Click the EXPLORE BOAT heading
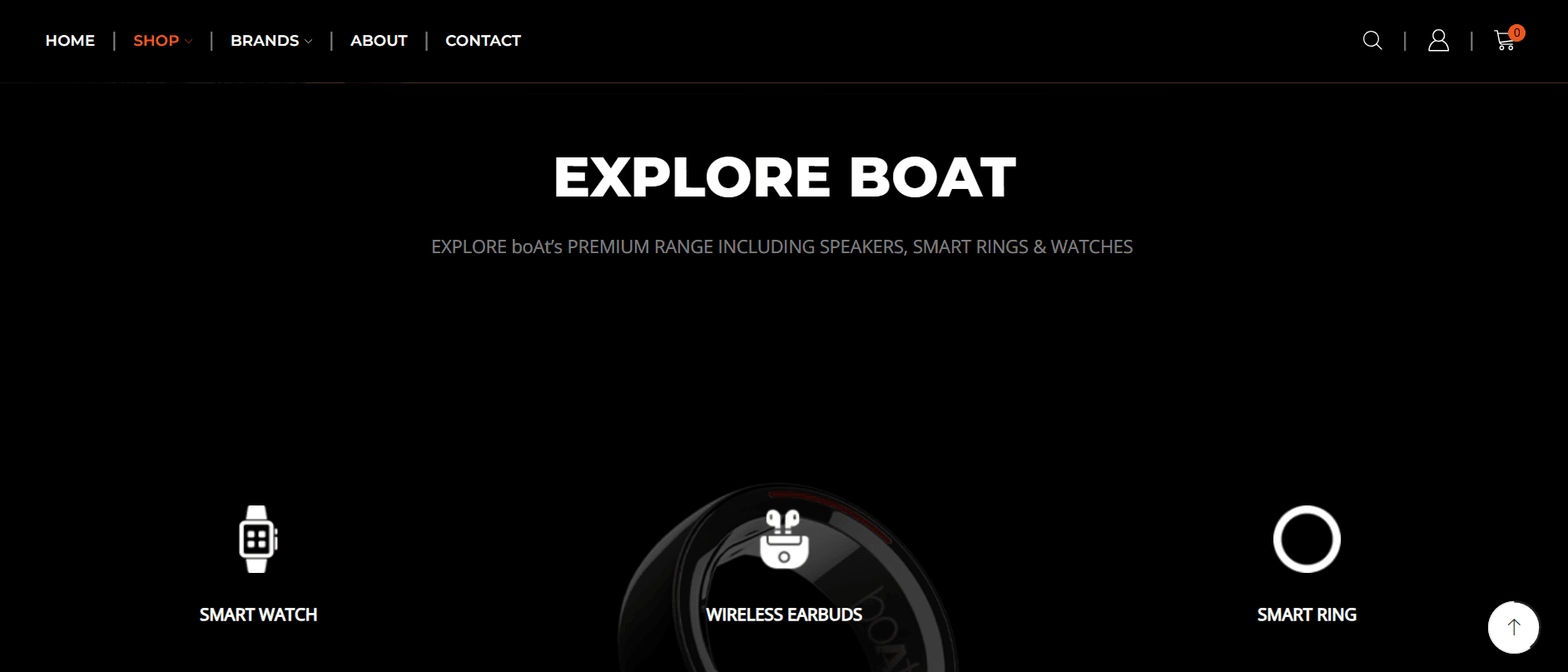The image size is (1568, 672). click(x=784, y=177)
